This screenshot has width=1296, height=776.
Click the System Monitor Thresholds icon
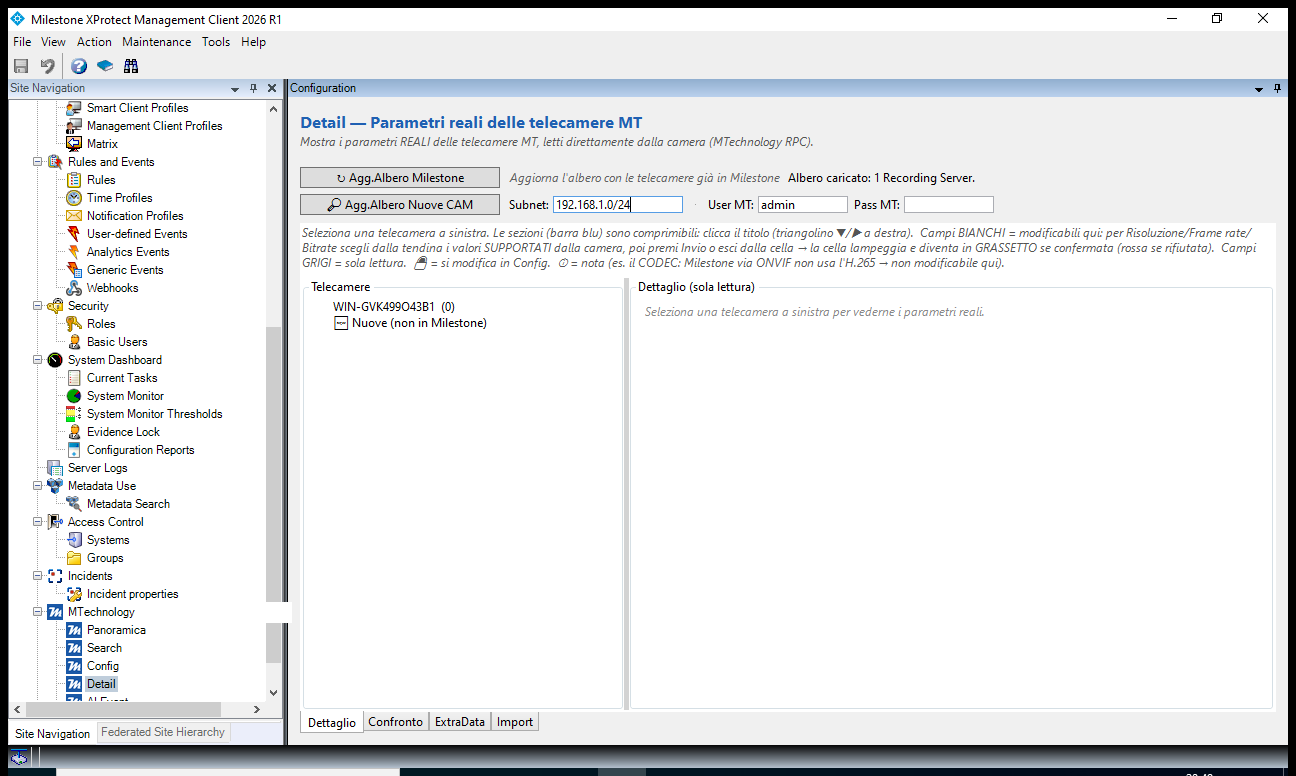point(74,414)
